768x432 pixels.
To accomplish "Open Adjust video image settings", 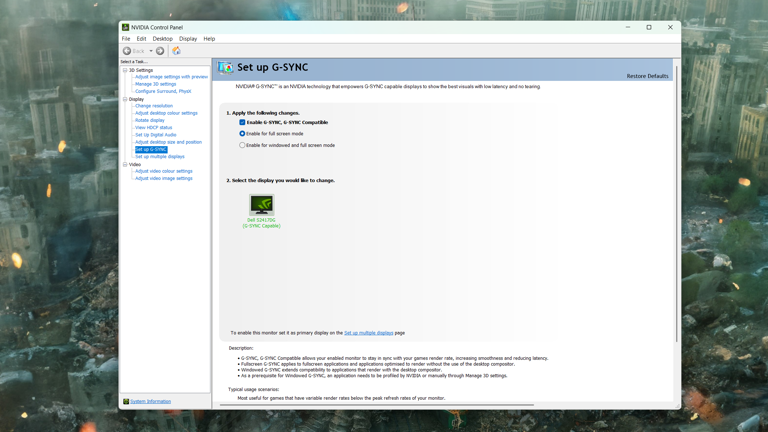I will click(164, 179).
